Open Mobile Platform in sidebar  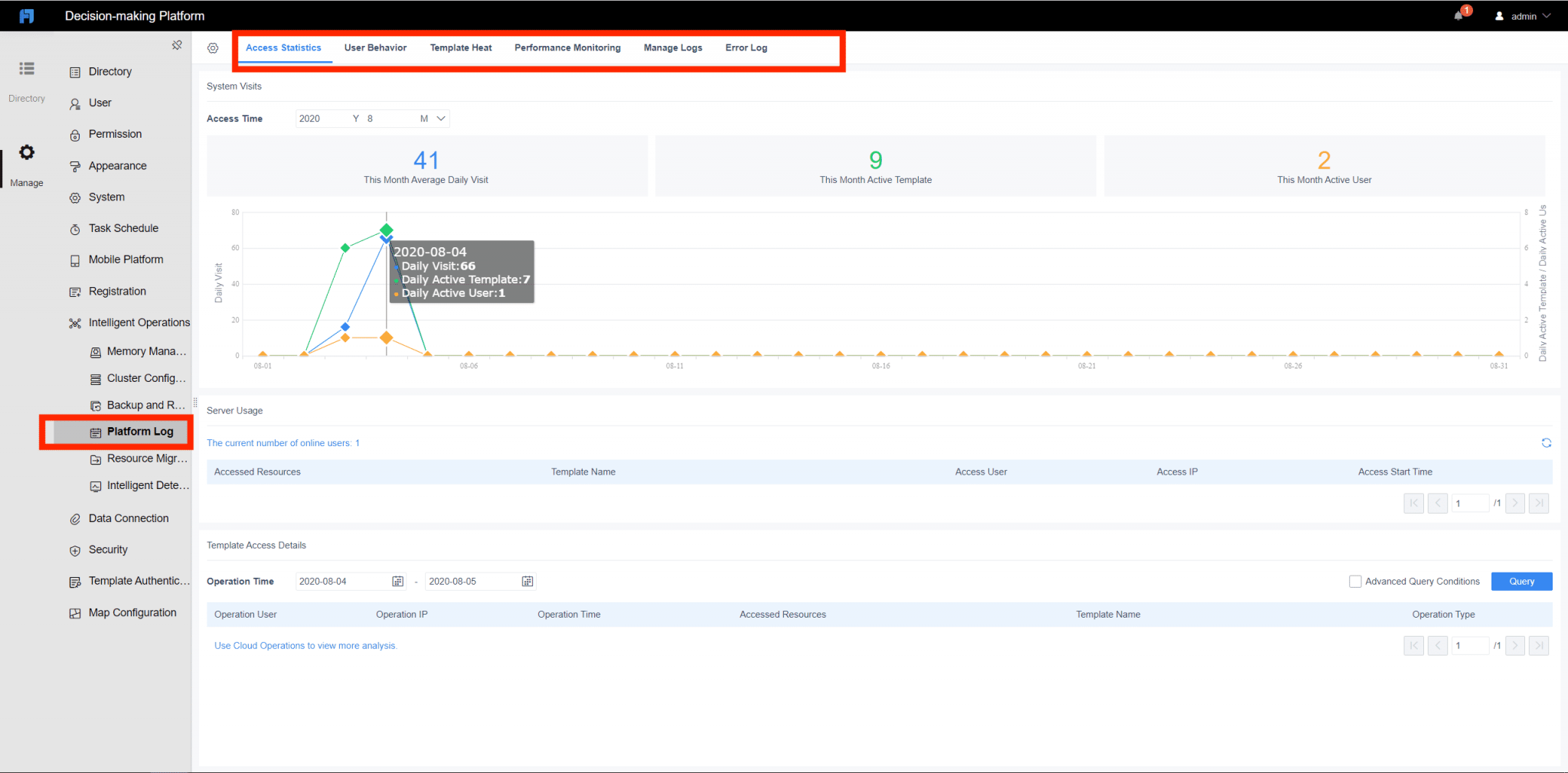(x=126, y=259)
